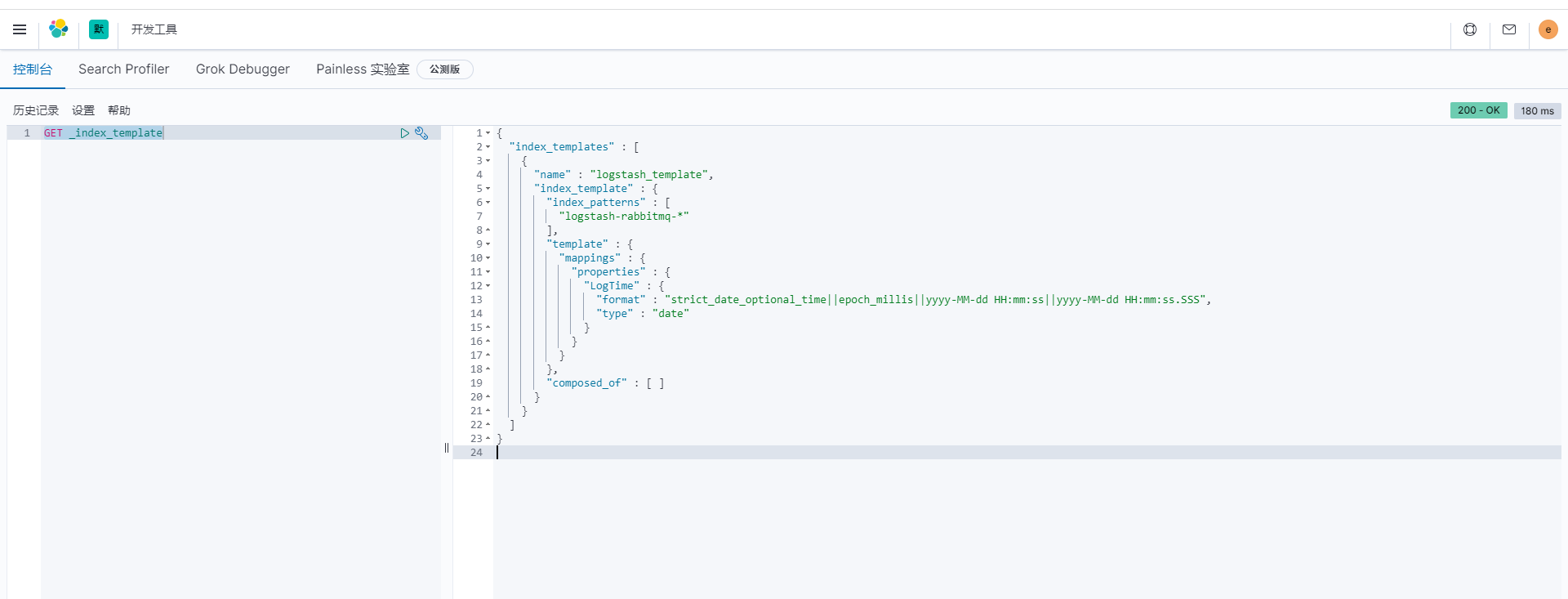Open 帮助 help
1568x599 pixels.
119,110
